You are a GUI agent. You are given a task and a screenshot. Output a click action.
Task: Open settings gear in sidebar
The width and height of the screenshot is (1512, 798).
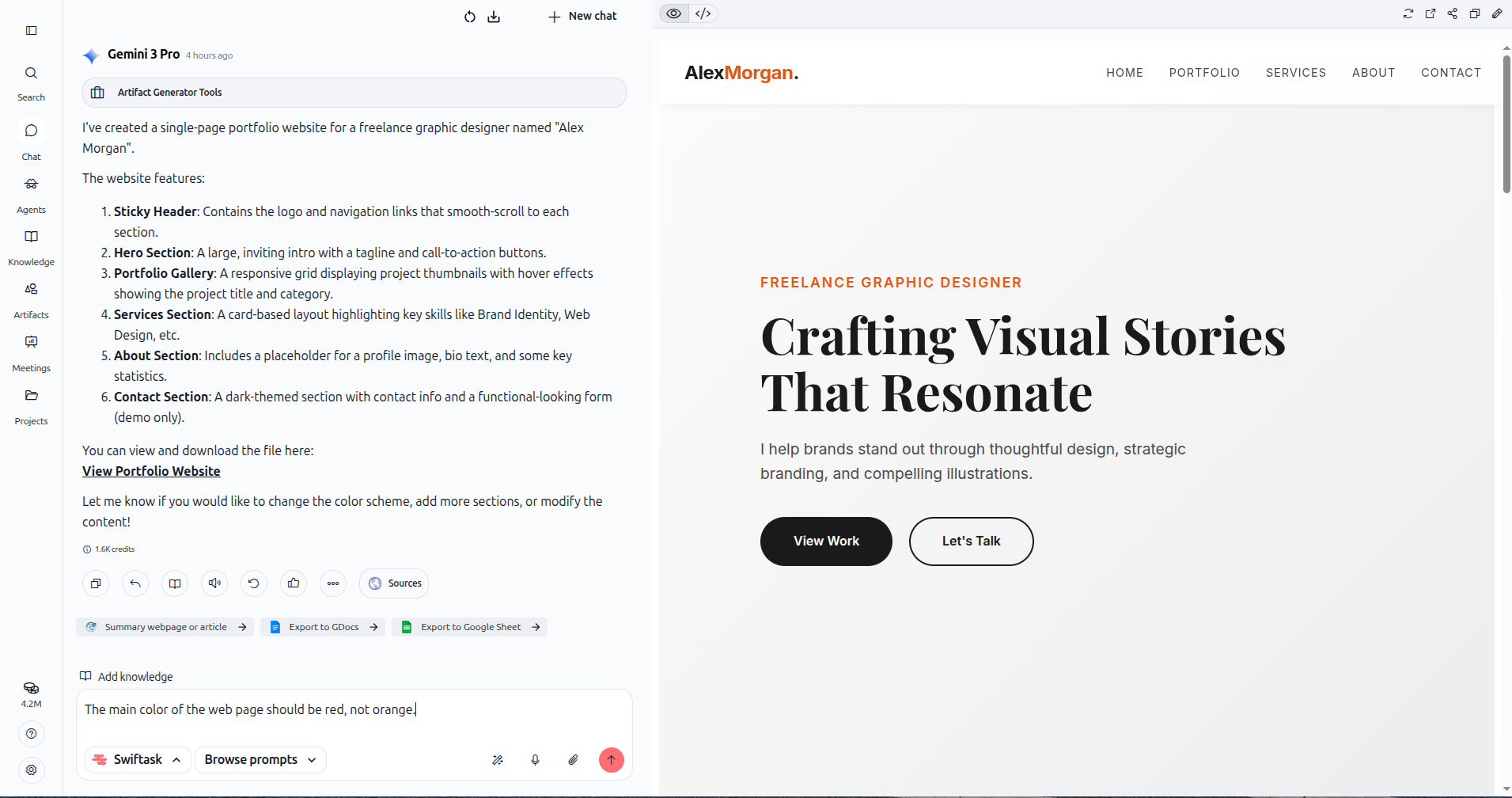pyautogui.click(x=32, y=769)
